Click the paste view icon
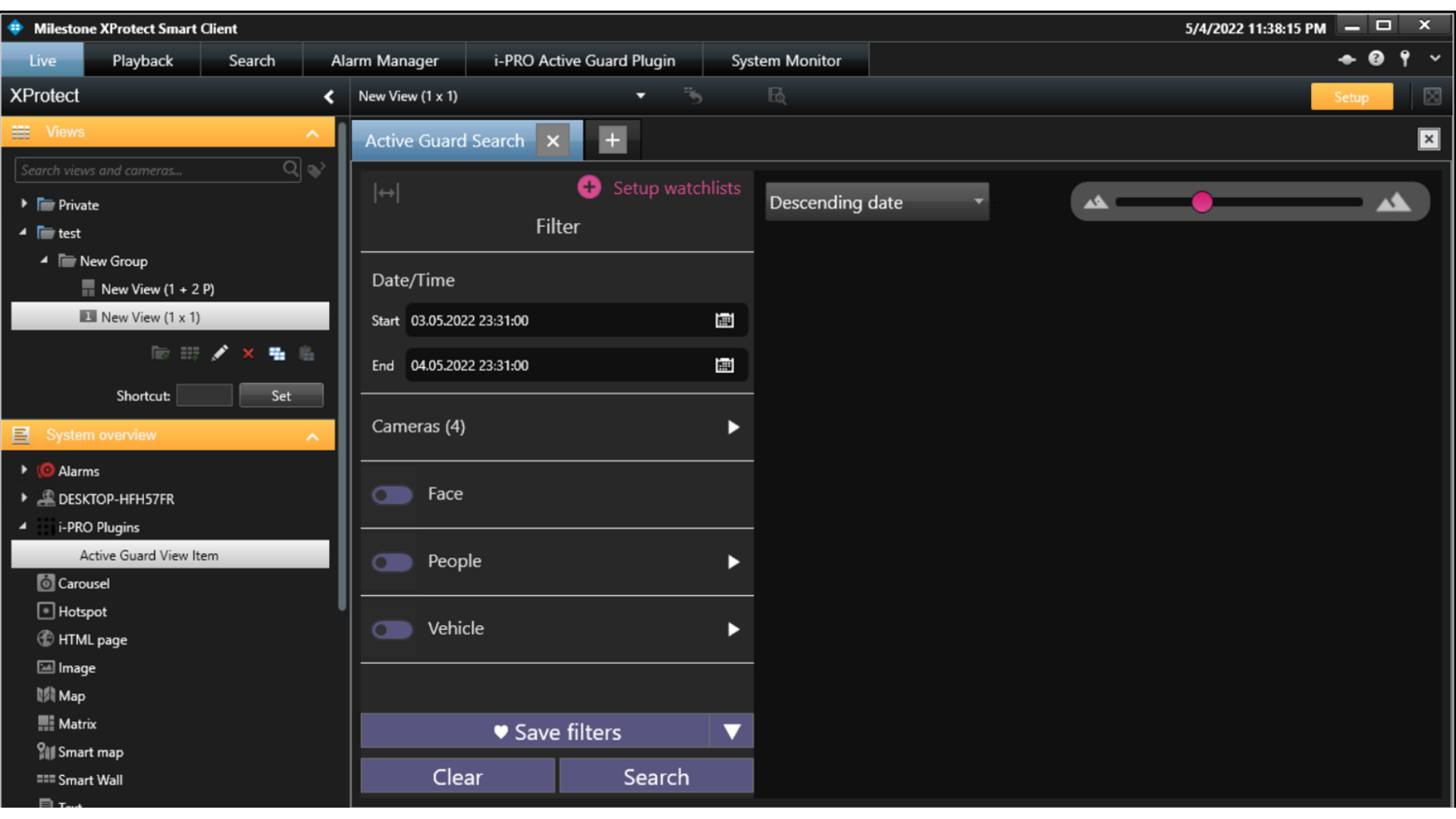 click(306, 353)
